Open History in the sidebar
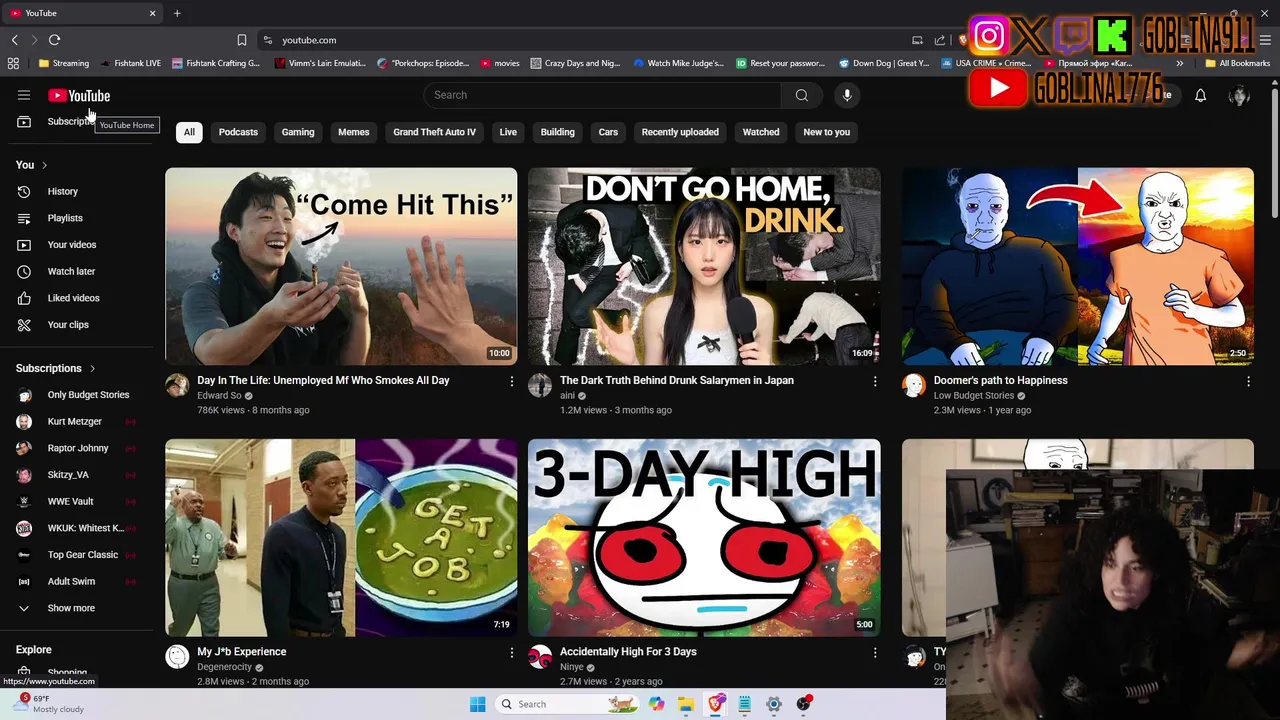The height and width of the screenshot is (720, 1280). [x=62, y=191]
